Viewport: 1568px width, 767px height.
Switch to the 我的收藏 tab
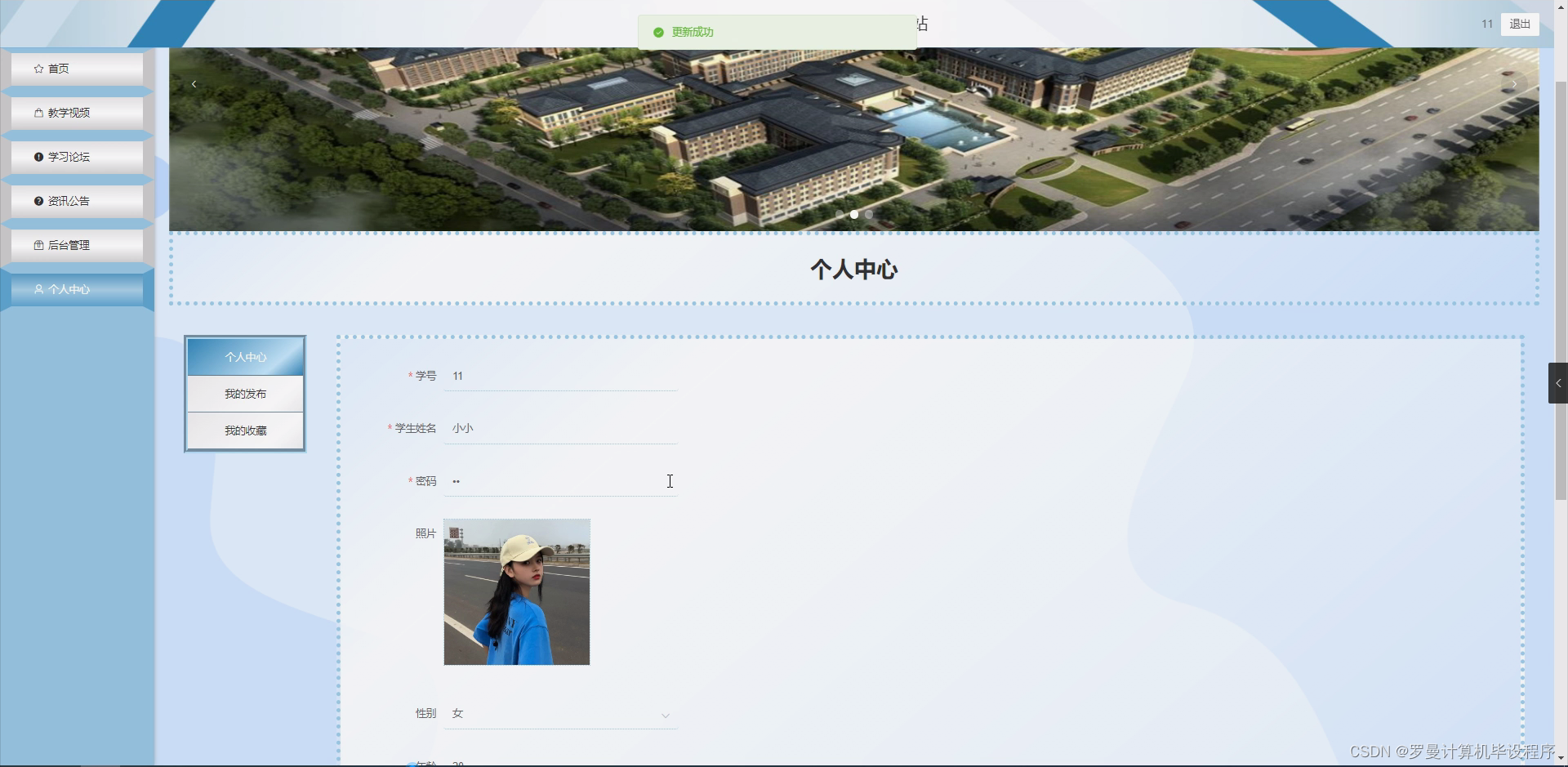click(x=244, y=430)
